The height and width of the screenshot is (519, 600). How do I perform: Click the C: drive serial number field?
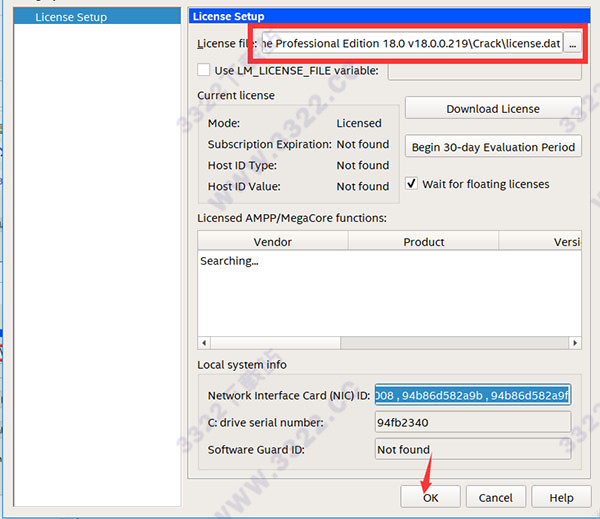[473, 422]
